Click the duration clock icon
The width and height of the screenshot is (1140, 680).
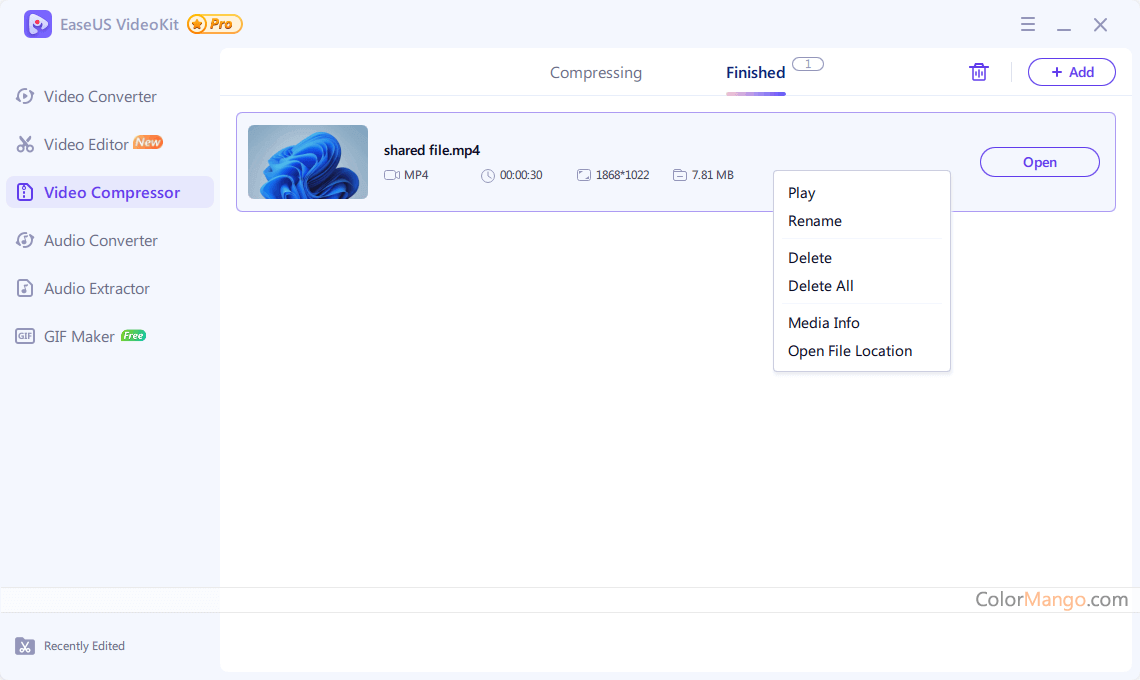[x=488, y=175]
